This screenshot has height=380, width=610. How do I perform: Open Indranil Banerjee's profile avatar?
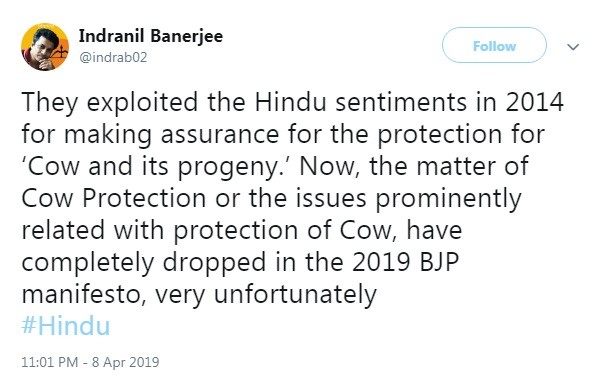(45, 47)
